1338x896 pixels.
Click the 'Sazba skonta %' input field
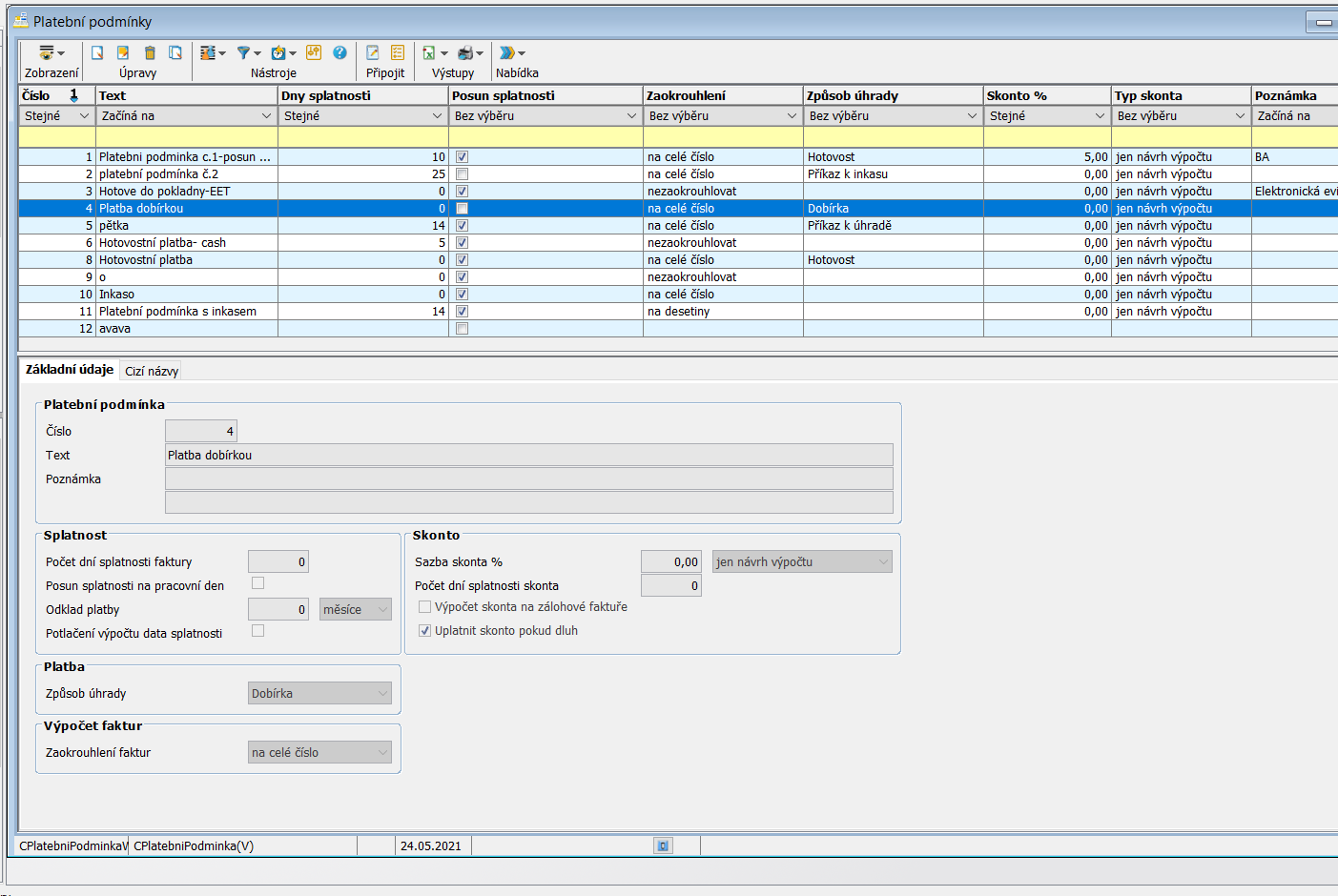[x=671, y=562]
